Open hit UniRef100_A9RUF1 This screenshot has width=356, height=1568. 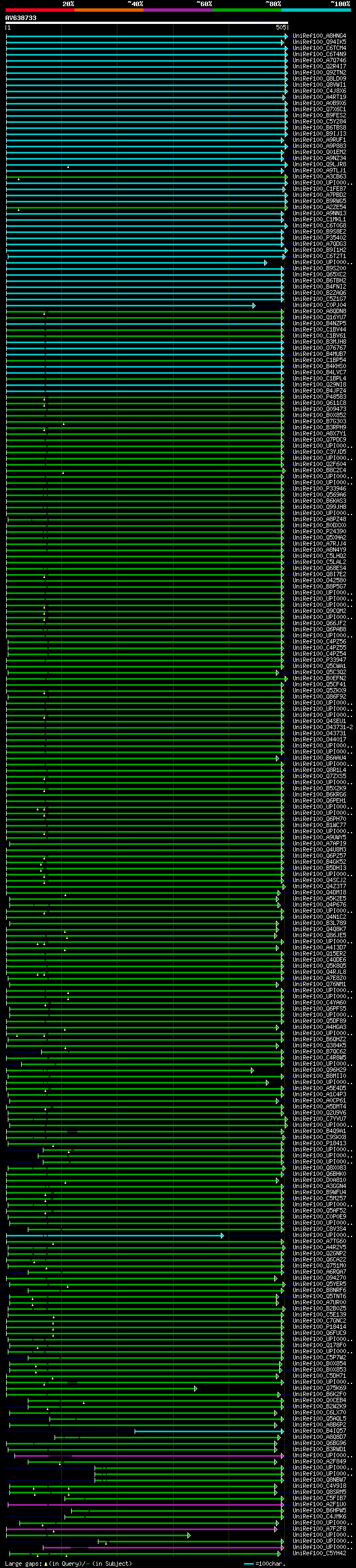click(x=319, y=140)
